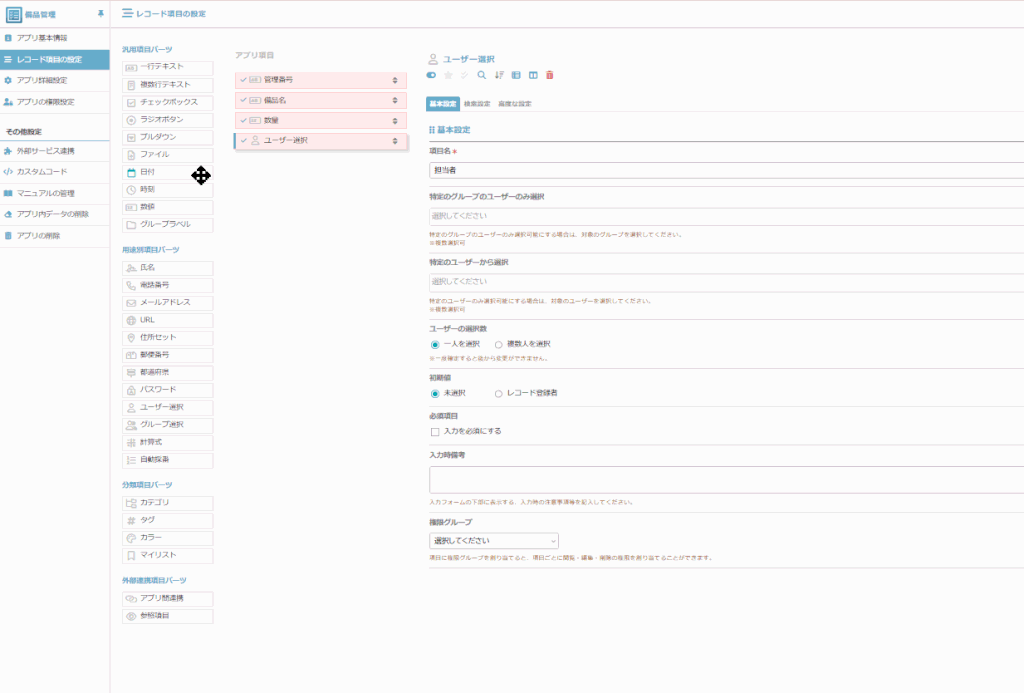Open 外部サービス連携 in sidebar
The image size is (1024, 693).
point(45,151)
